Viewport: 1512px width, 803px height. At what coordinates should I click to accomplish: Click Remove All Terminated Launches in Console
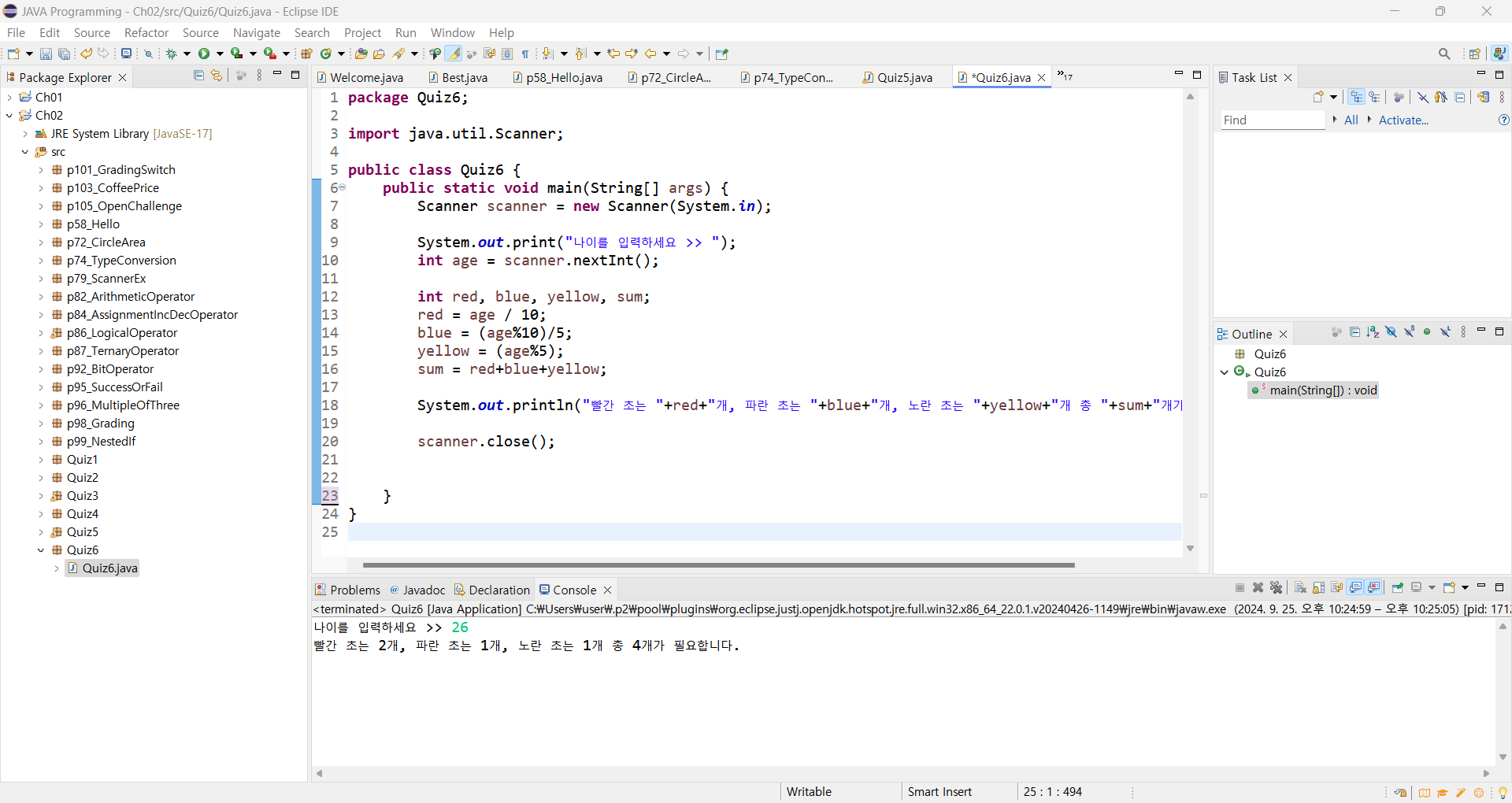coord(1276,587)
